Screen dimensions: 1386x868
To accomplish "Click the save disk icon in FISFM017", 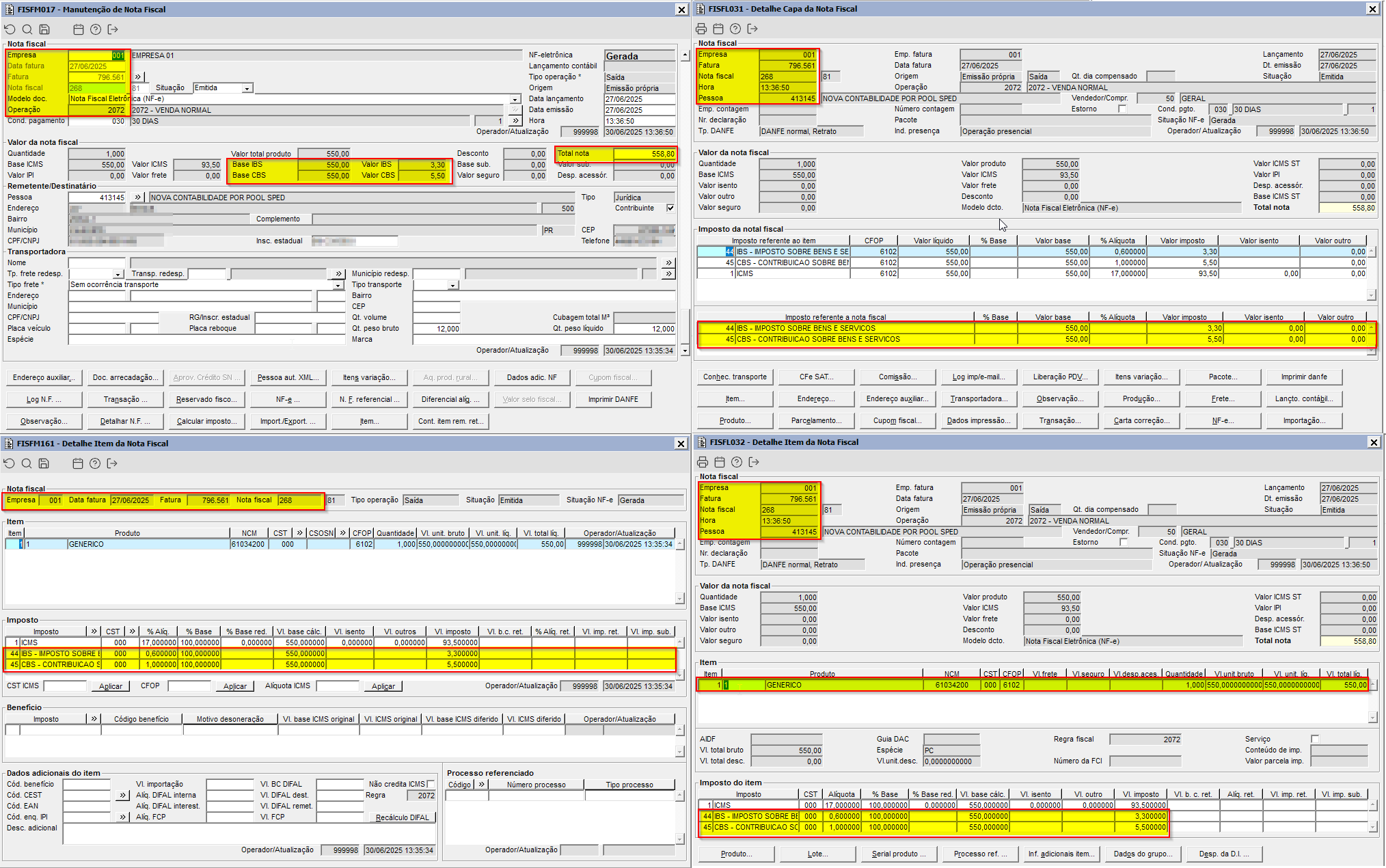I will pos(44,29).
